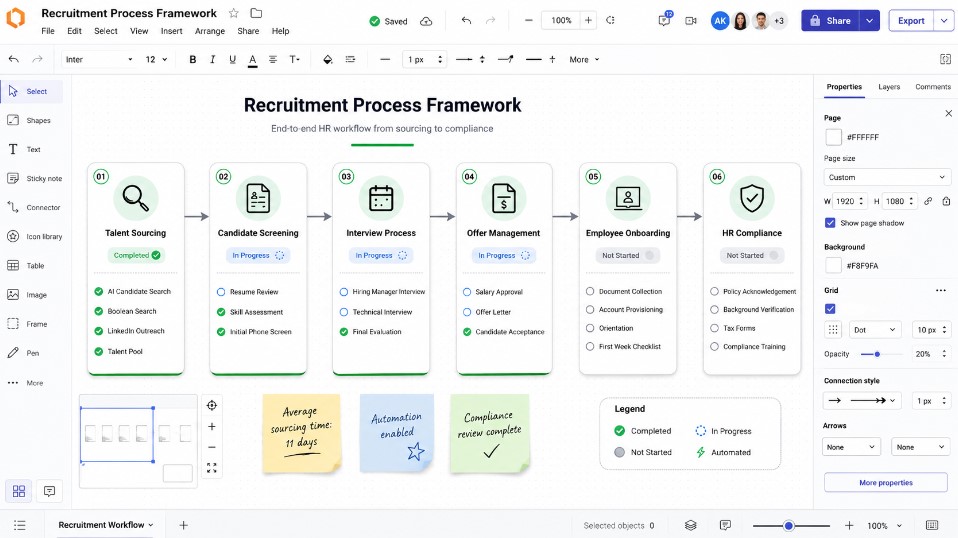The height and width of the screenshot is (538, 958).
Task: Close the Properties panel
Action: click(948, 113)
